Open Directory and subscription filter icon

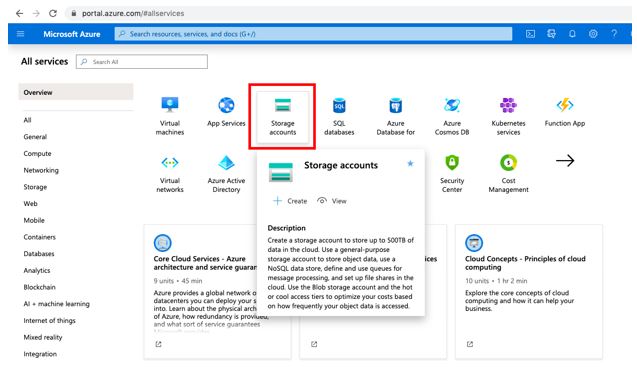[551, 34]
